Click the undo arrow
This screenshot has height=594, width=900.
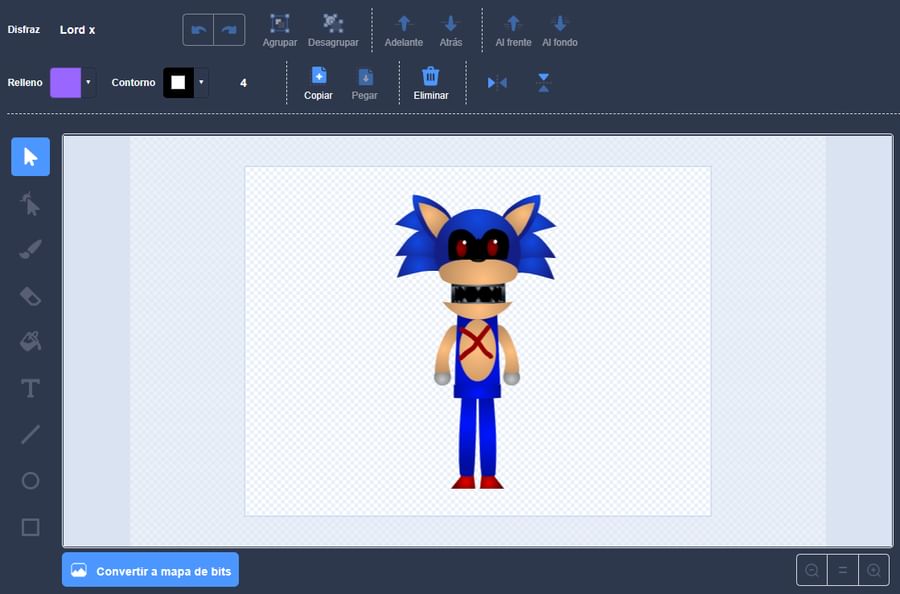198,29
